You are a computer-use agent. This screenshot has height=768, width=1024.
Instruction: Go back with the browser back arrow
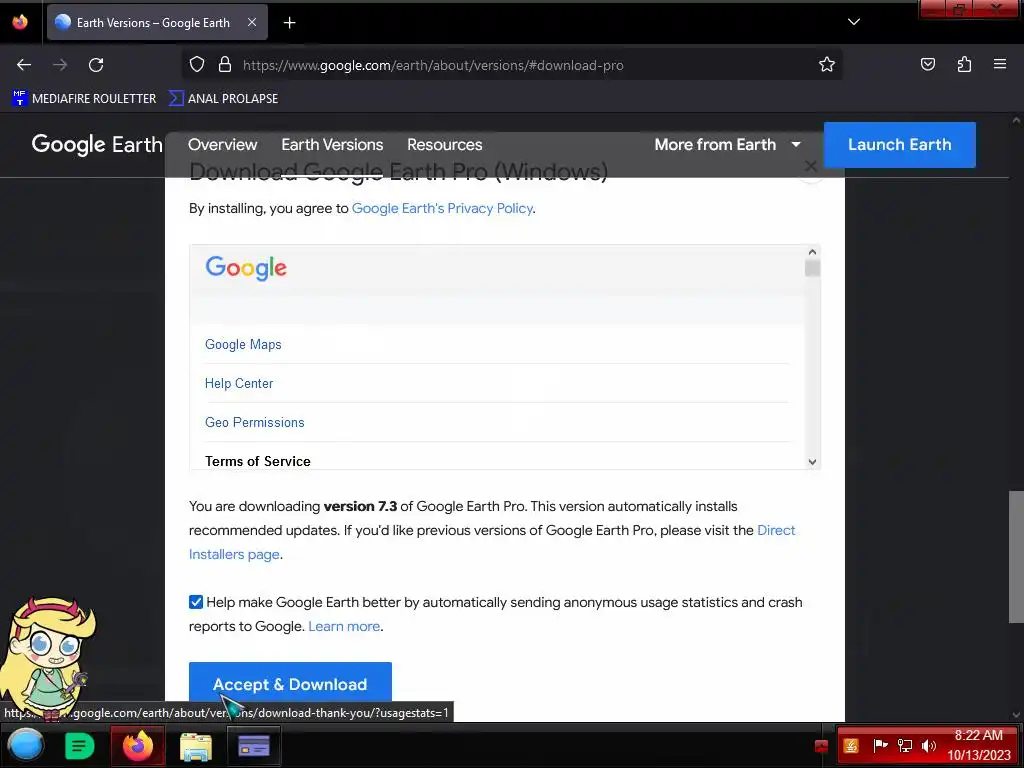(x=24, y=65)
